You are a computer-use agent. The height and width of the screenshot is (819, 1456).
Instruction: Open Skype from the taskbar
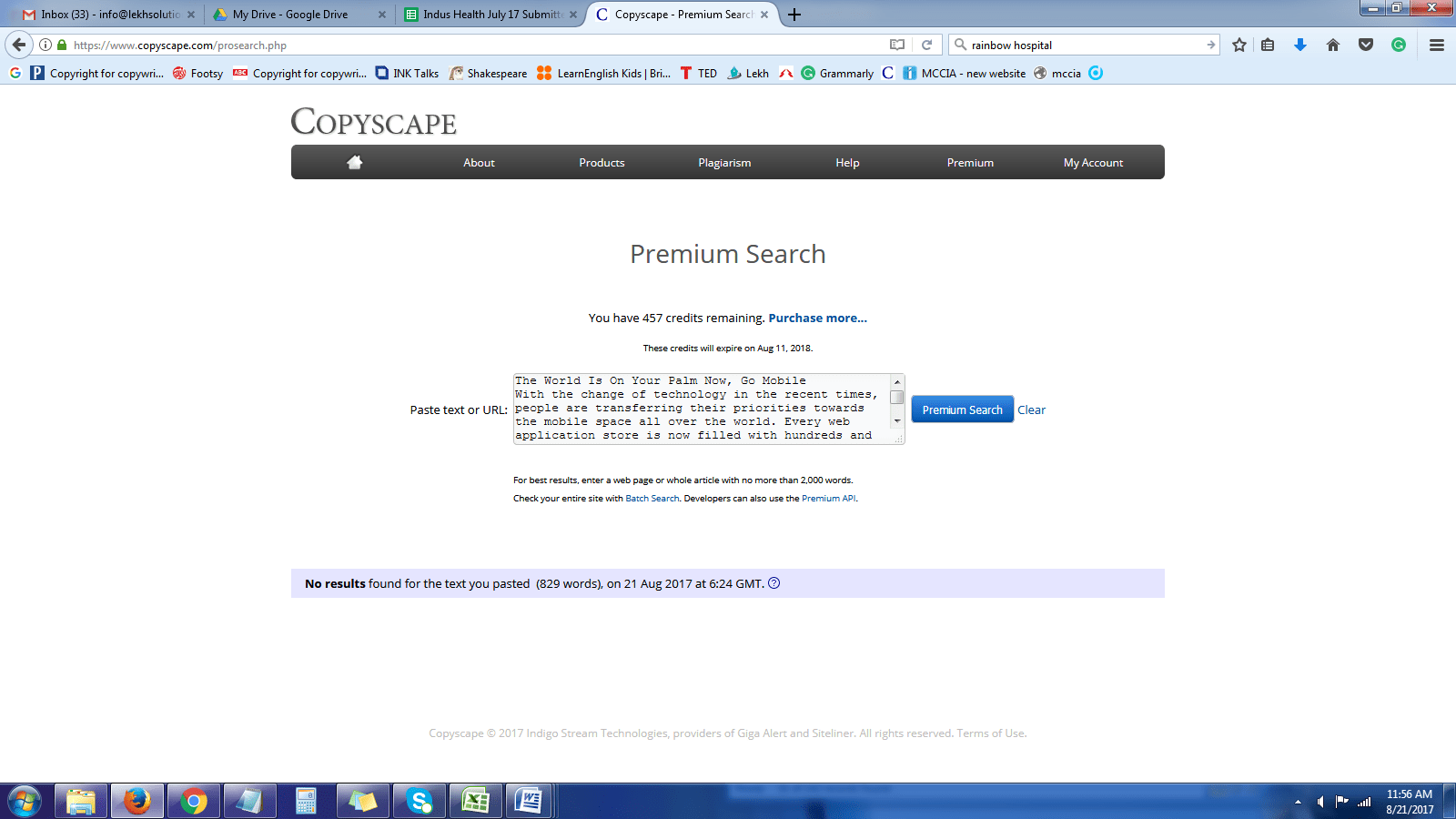419,801
